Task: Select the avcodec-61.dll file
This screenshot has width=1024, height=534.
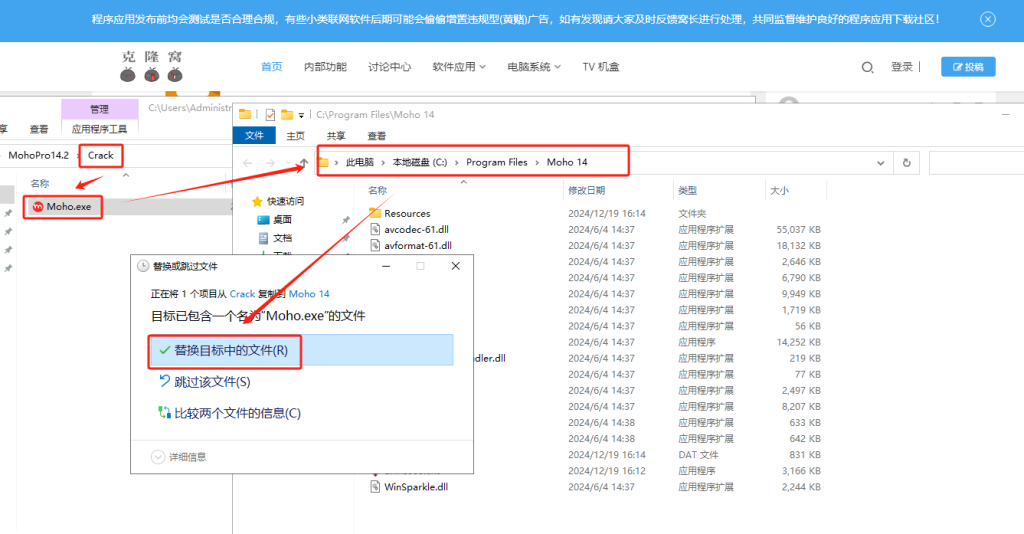Action: (416, 229)
